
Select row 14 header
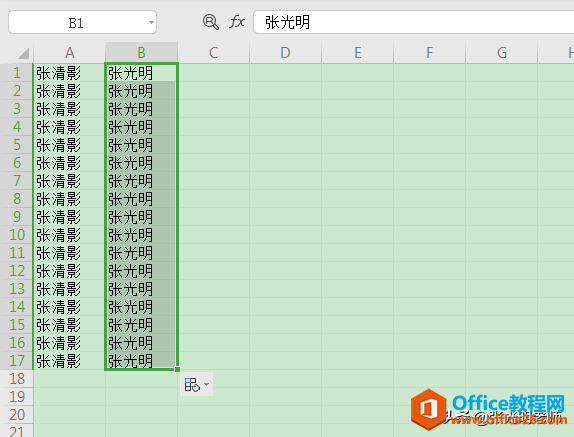coord(17,307)
